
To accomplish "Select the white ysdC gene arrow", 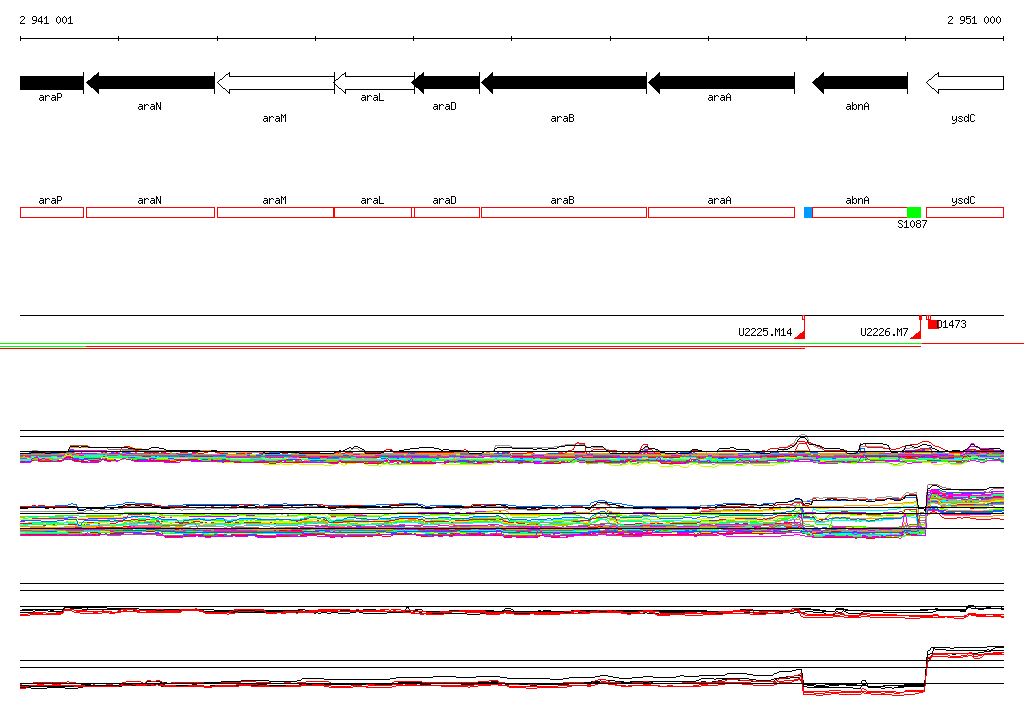I will tap(965, 83).
